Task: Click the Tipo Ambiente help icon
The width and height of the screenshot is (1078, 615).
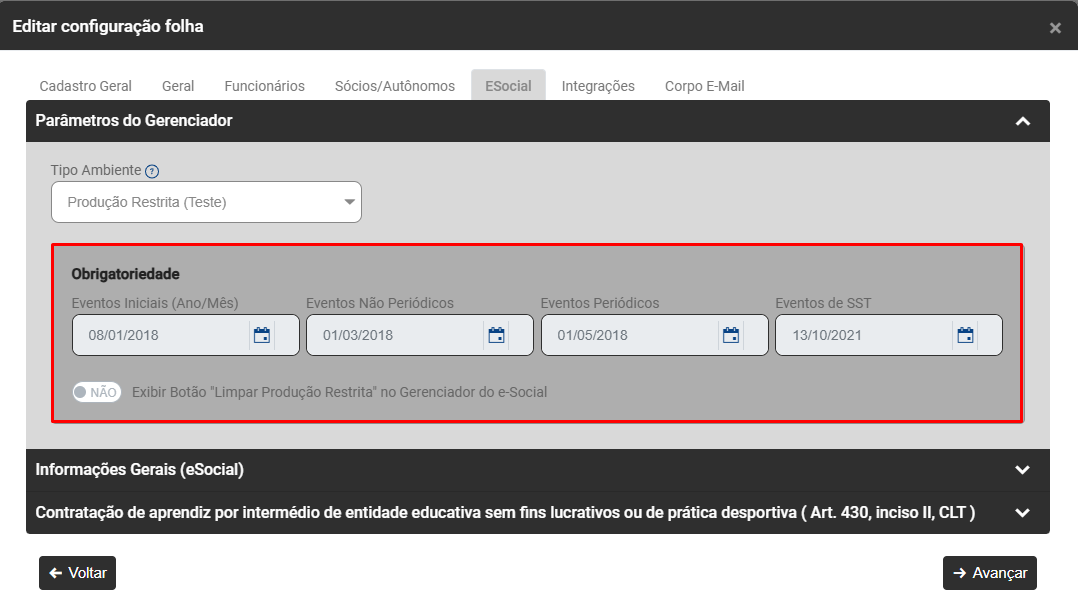Action: [152, 171]
